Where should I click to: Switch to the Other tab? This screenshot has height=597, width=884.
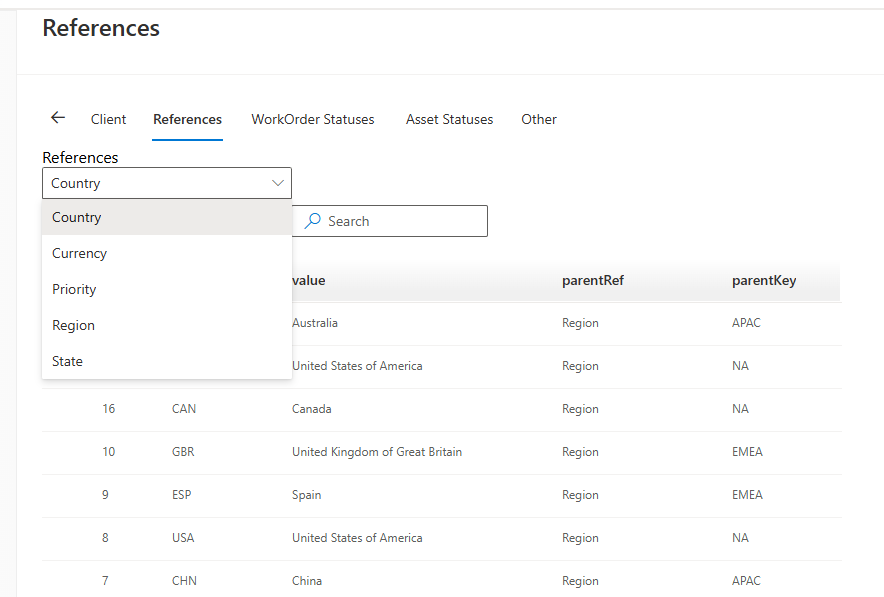(539, 120)
